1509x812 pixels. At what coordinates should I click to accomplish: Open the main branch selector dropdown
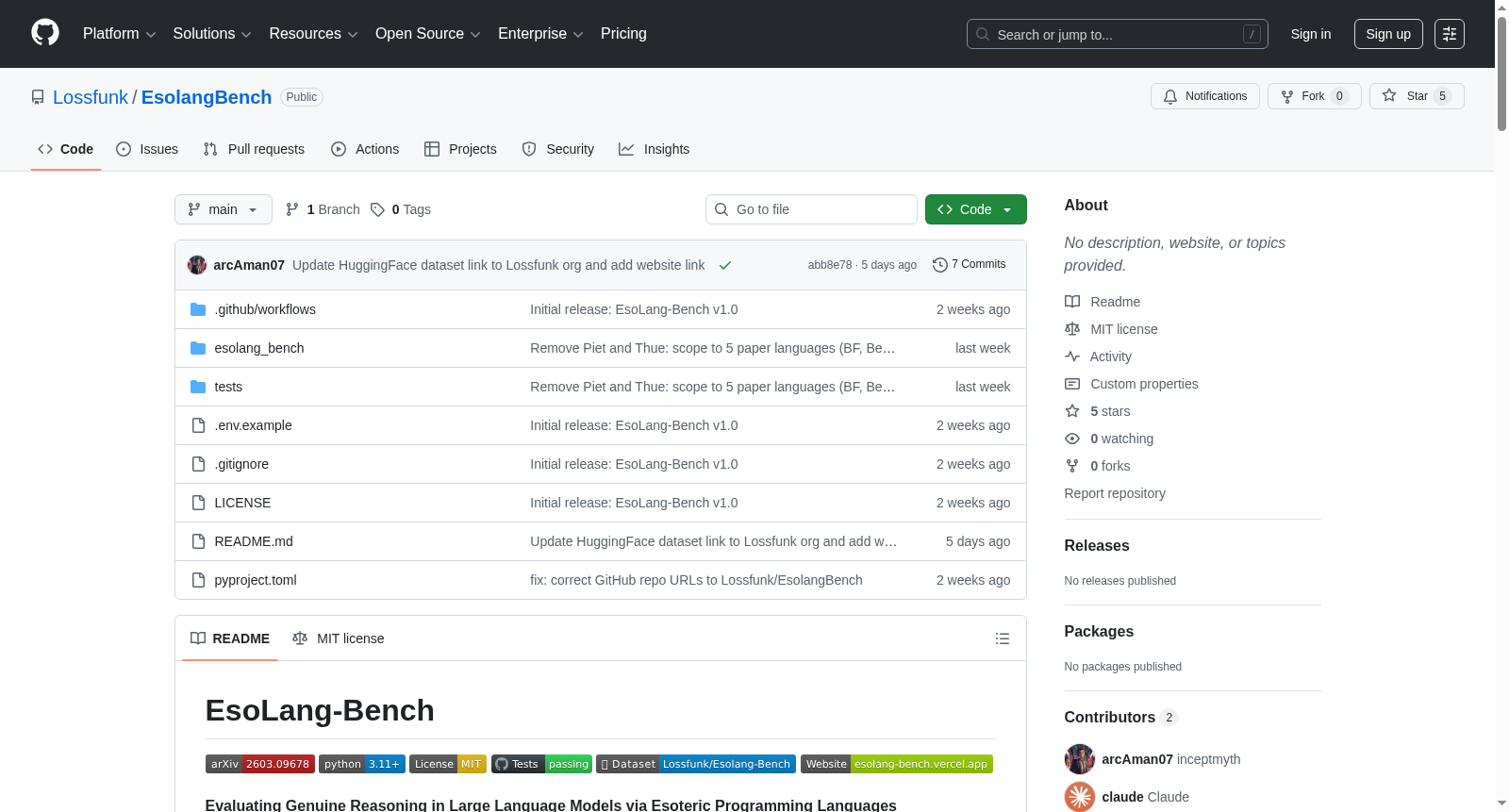(x=224, y=209)
